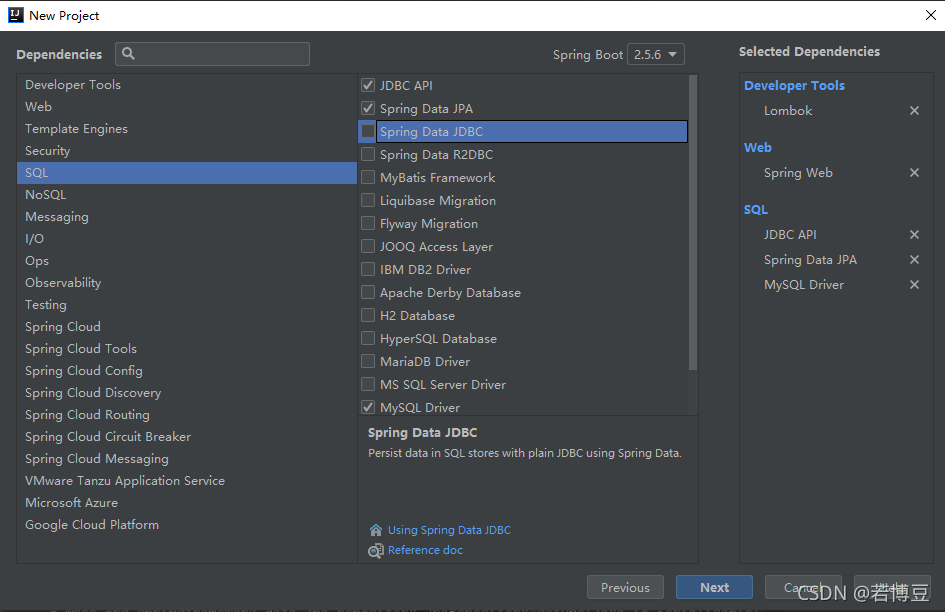Remove JDBC API from selected dependencies
Viewport: 945px width, 612px height.
pos(914,235)
